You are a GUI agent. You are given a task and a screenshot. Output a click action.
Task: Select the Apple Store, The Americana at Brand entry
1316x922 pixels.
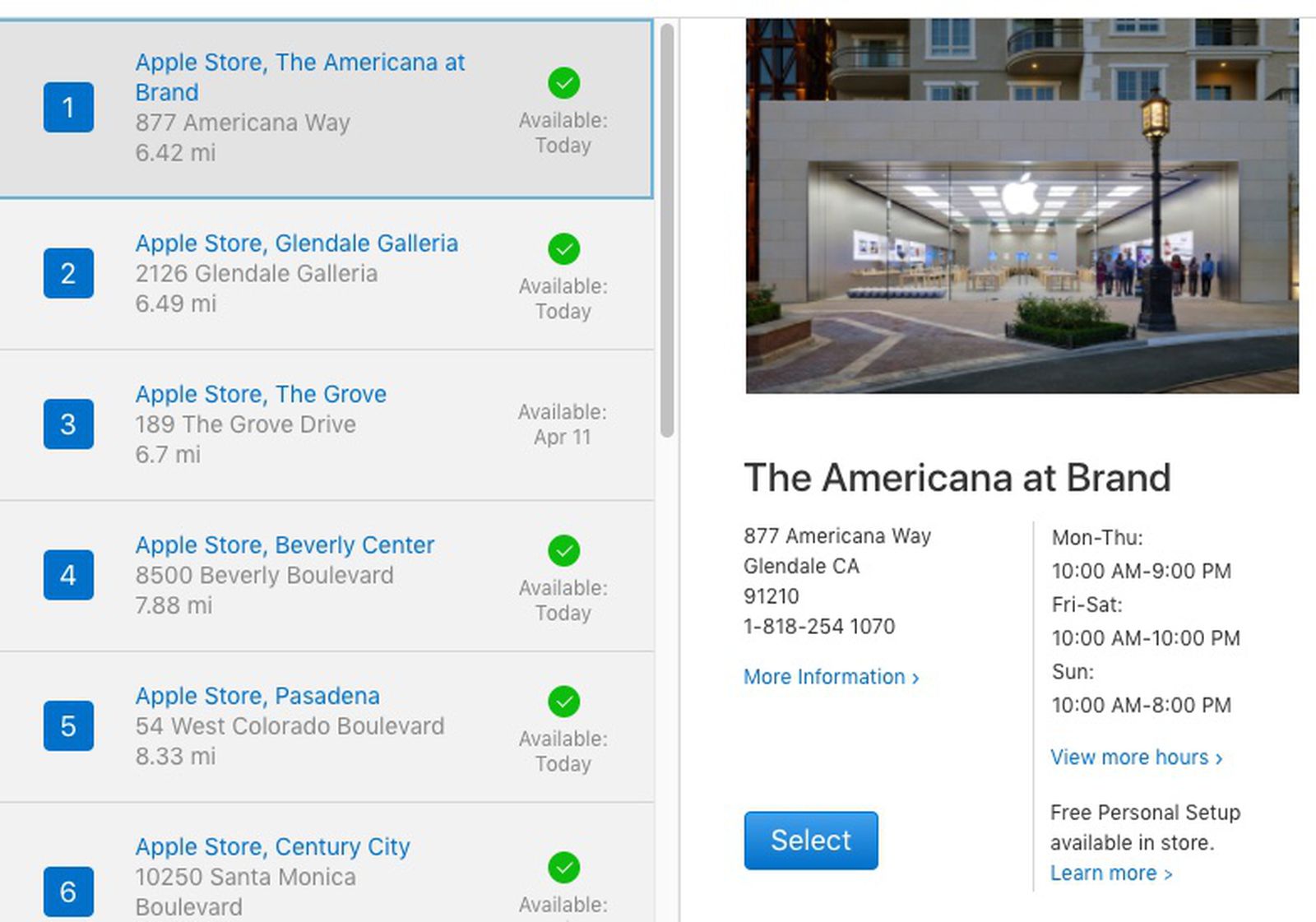301,76
